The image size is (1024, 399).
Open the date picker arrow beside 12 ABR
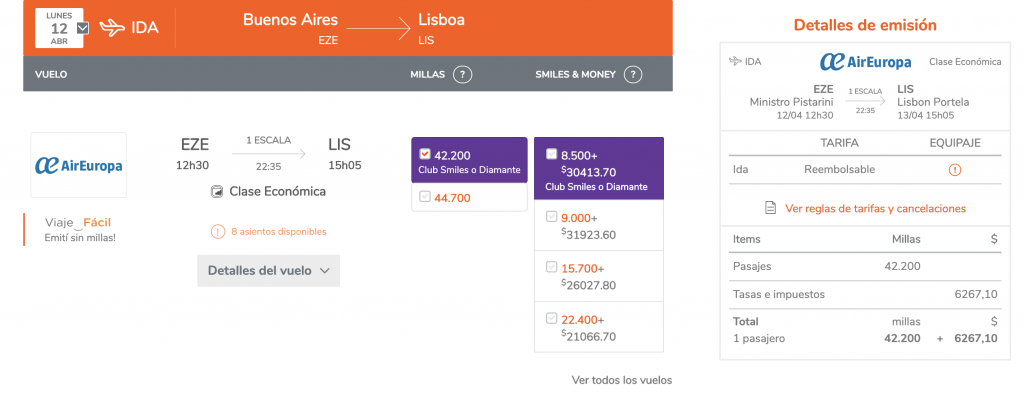(x=83, y=28)
